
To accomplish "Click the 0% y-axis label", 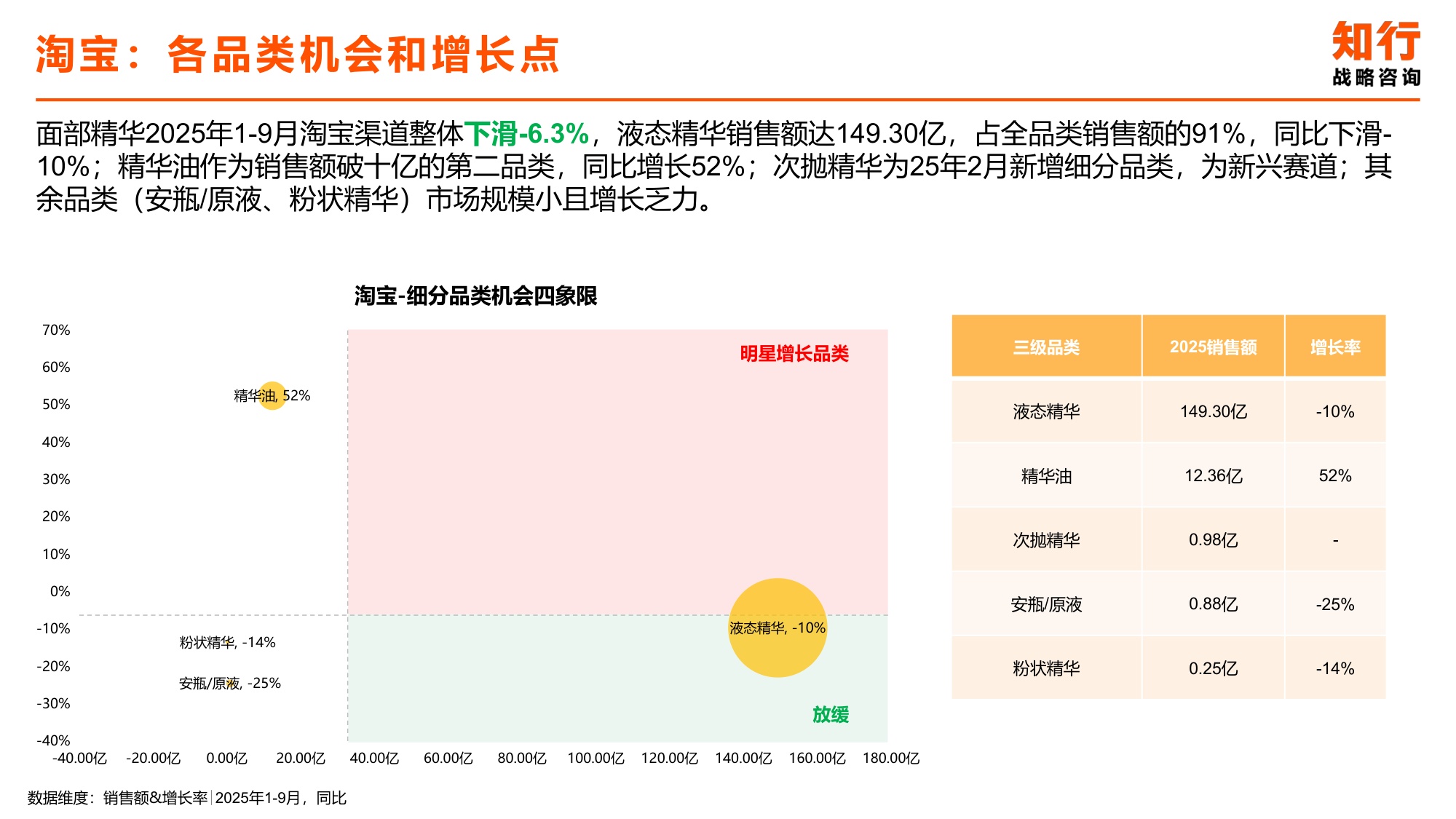I will [60, 591].
